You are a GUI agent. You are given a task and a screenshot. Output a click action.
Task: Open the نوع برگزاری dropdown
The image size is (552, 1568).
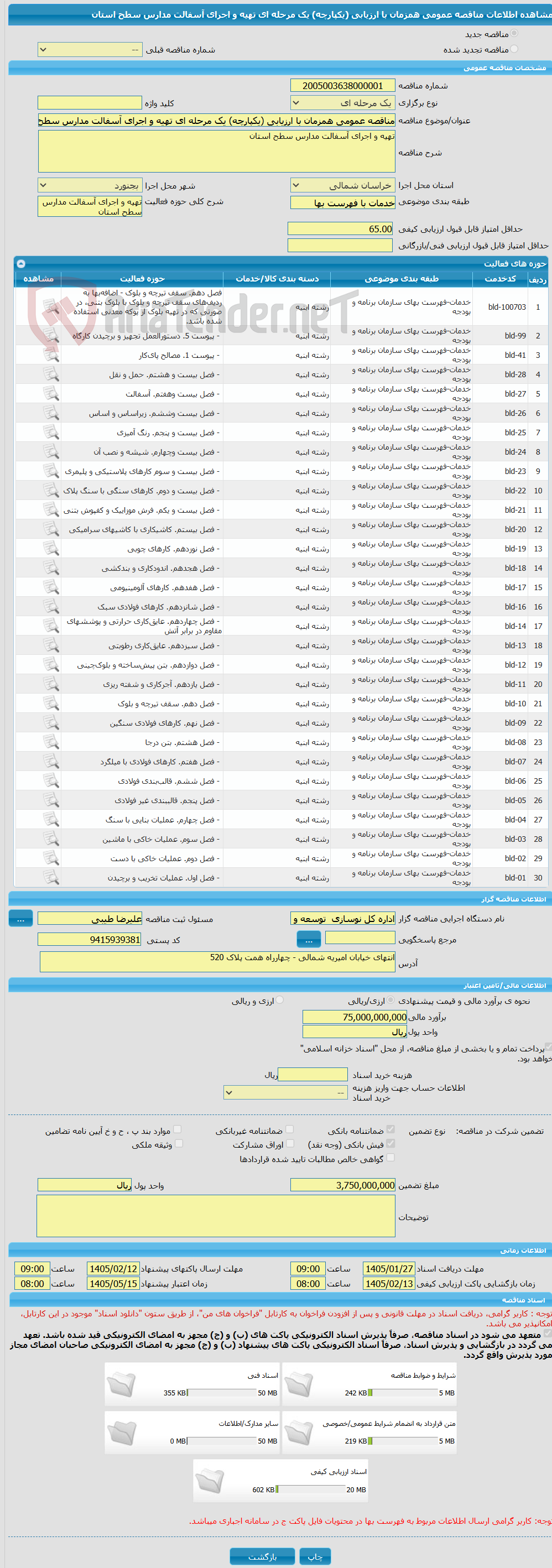pyautogui.click(x=342, y=103)
